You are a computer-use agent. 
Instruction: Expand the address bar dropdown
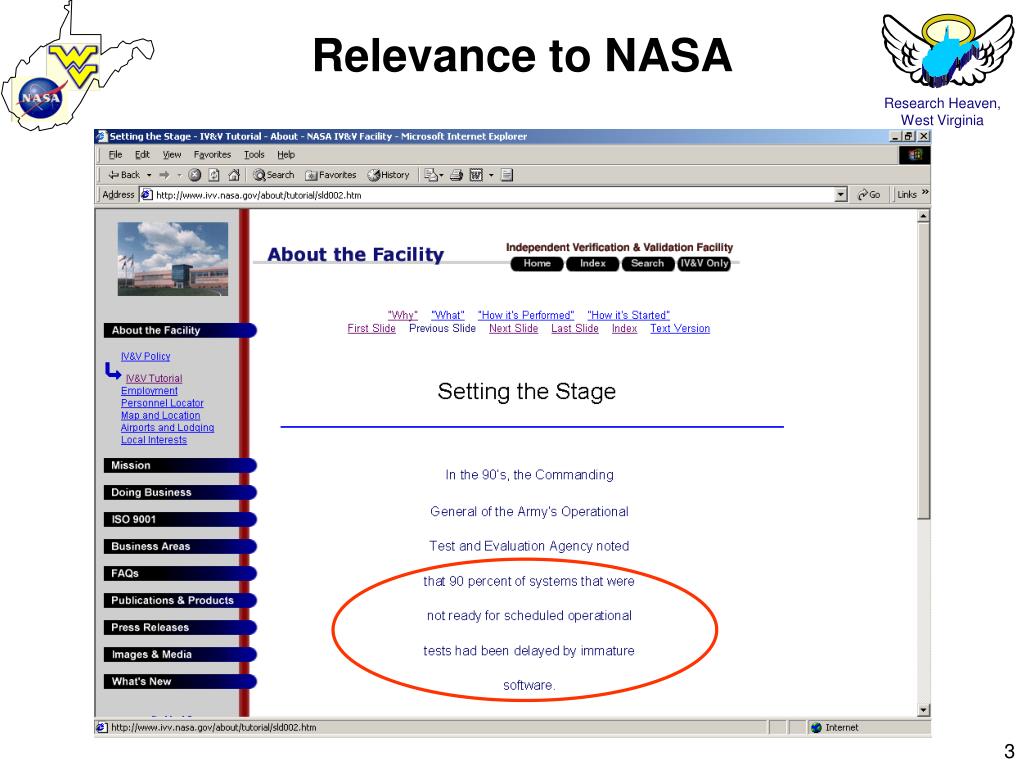tap(841, 195)
